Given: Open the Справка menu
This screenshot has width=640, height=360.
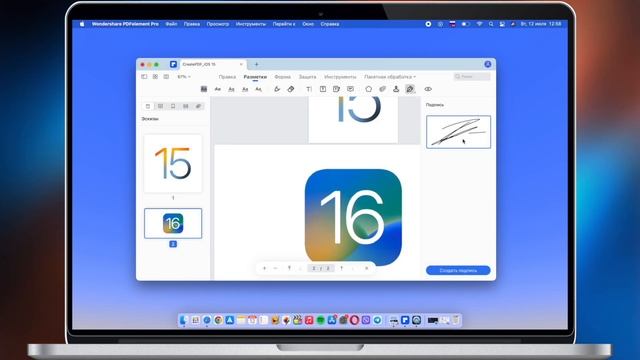Looking at the screenshot, I should pyautogui.click(x=330, y=24).
